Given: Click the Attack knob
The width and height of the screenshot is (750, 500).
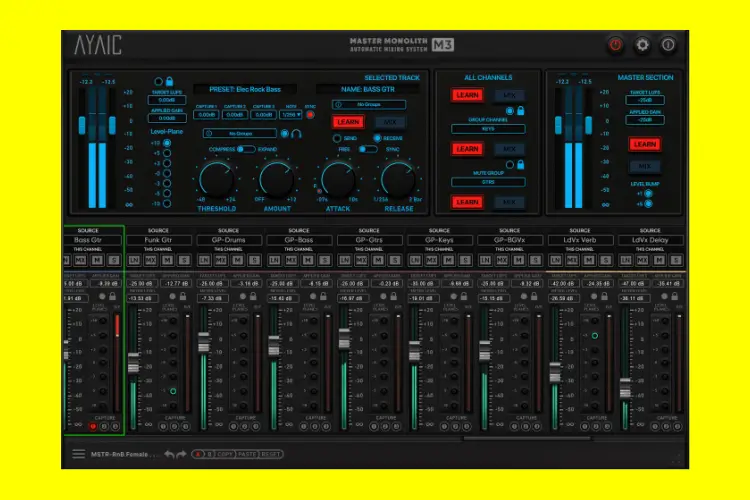Looking at the screenshot, I should (338, 180).
